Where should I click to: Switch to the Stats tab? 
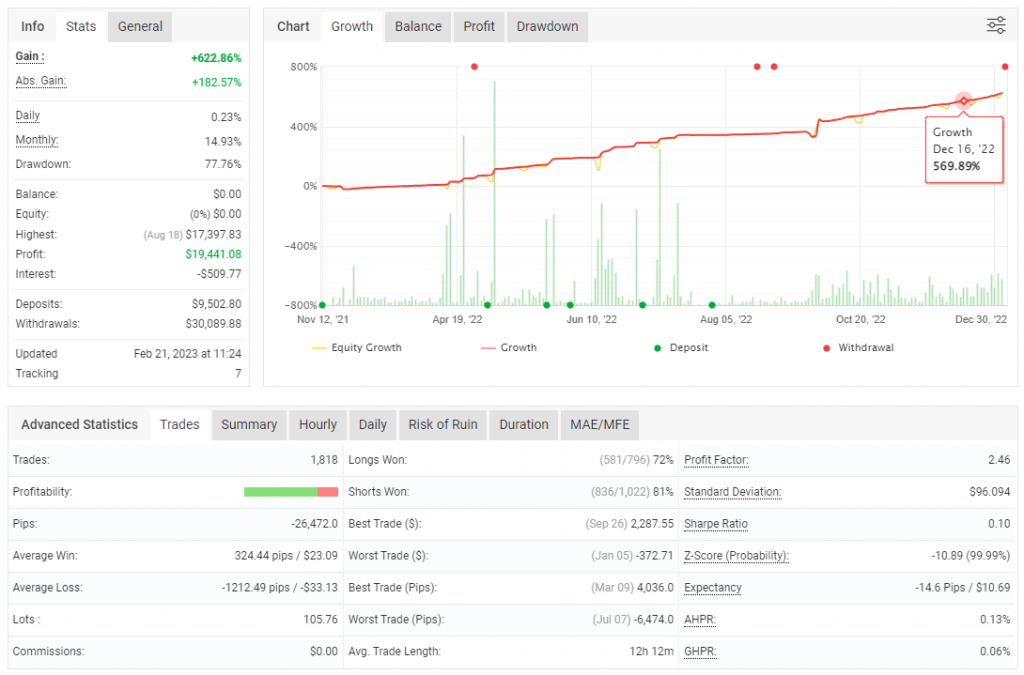(x=80, y=26)
